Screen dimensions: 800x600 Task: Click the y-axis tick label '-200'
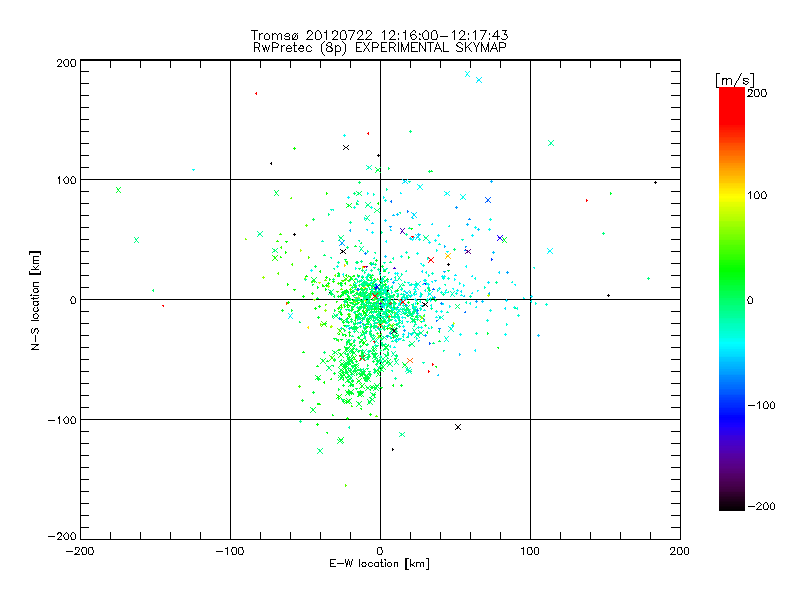pos(62,536)
